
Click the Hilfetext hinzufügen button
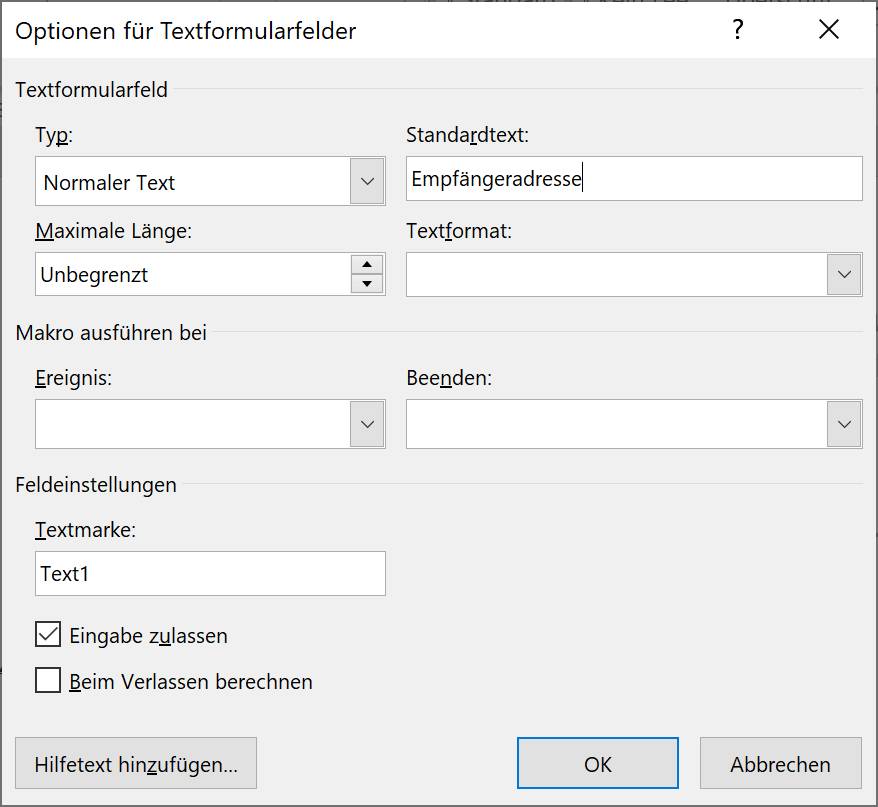pos(136,763)
